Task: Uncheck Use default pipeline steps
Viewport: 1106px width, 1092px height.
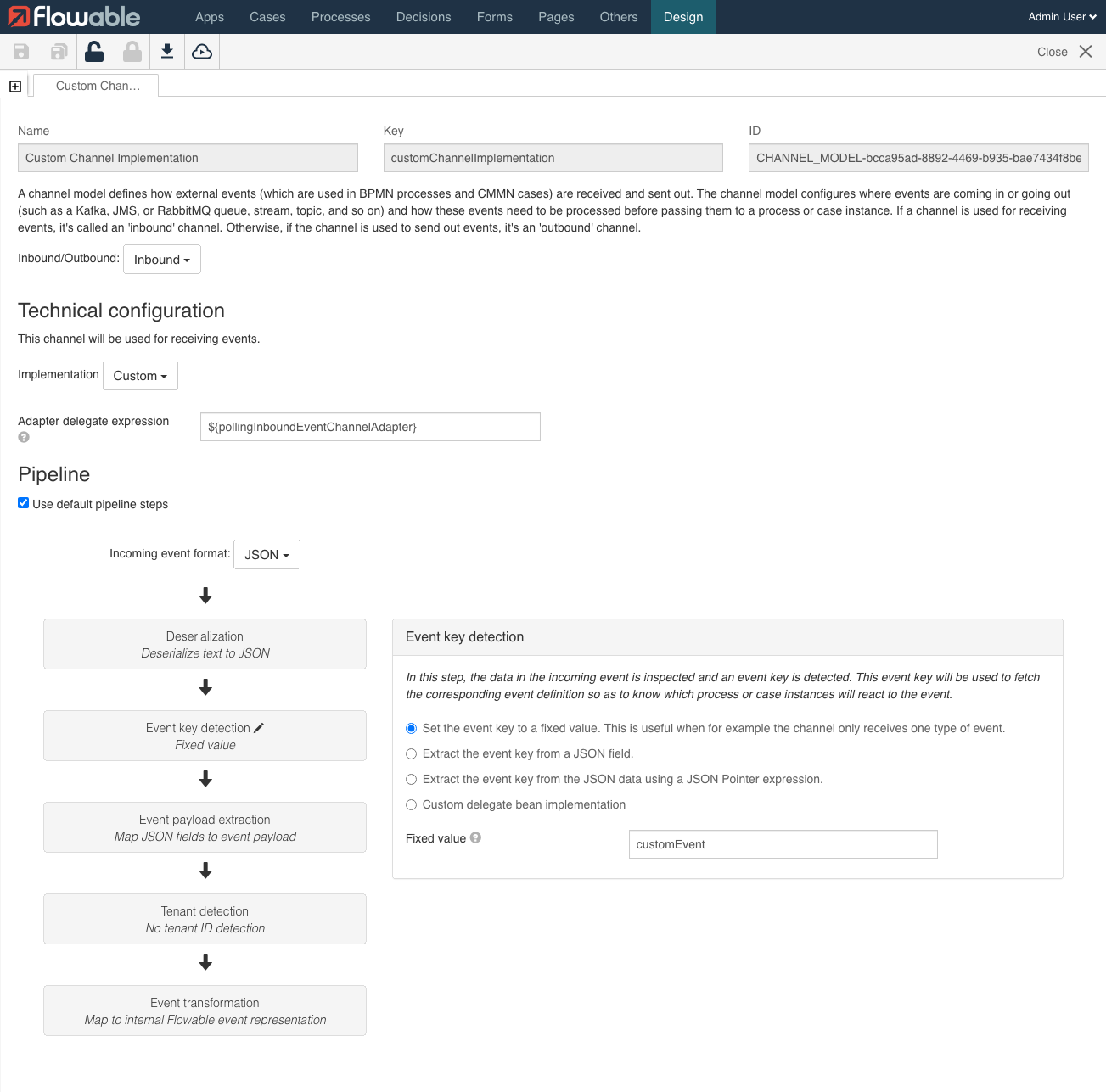Action: 23,502
